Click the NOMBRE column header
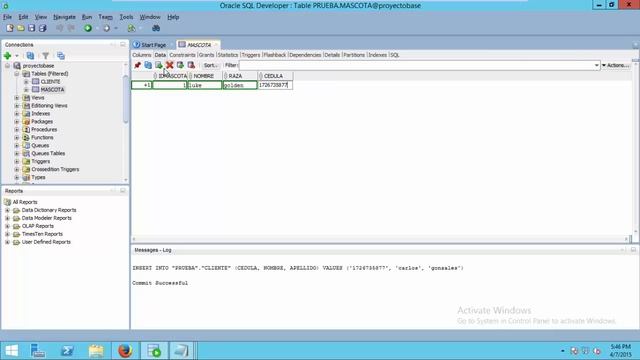640x360 pixels. 205,76
